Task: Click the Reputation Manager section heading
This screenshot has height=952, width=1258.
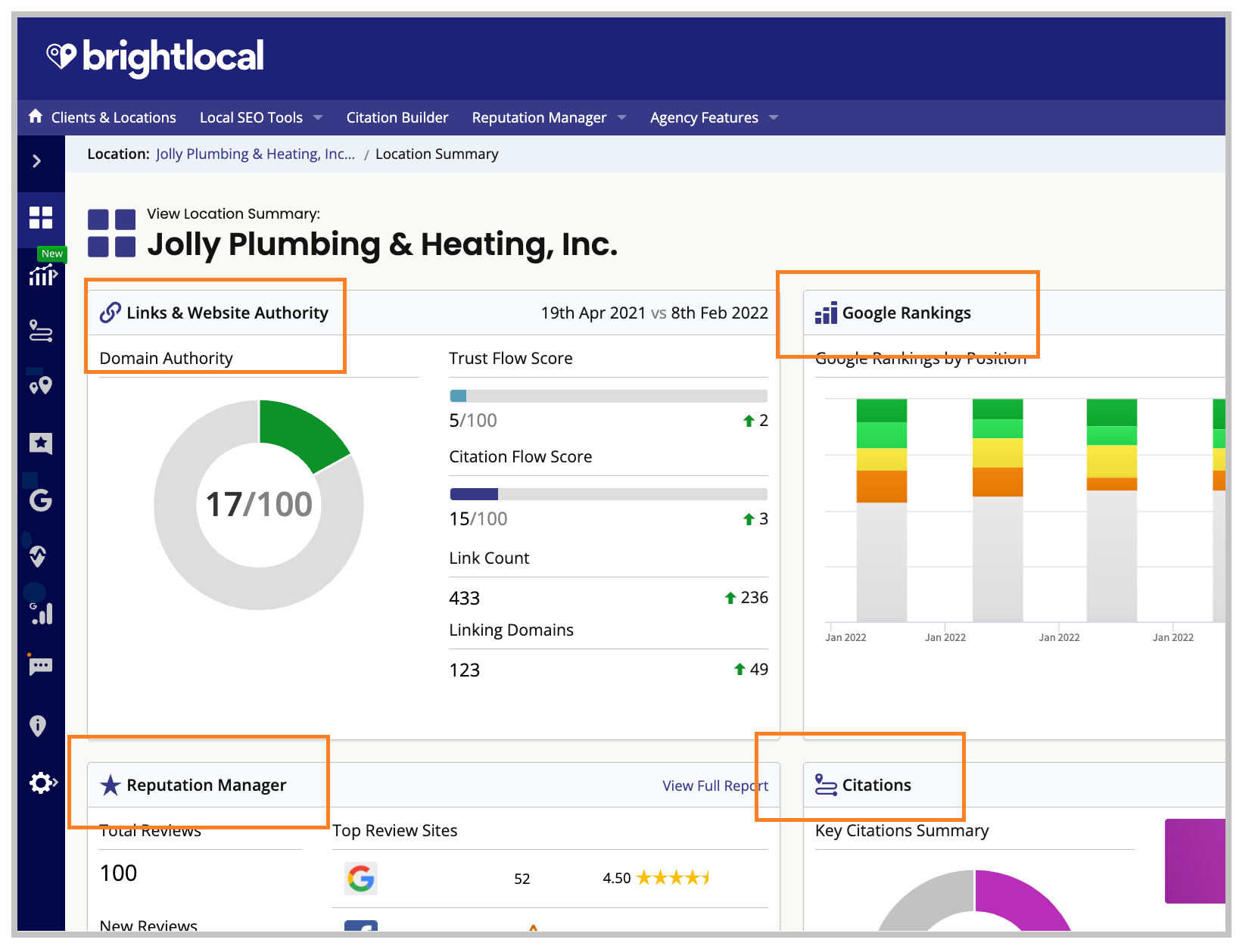Action: coord(207,786)
